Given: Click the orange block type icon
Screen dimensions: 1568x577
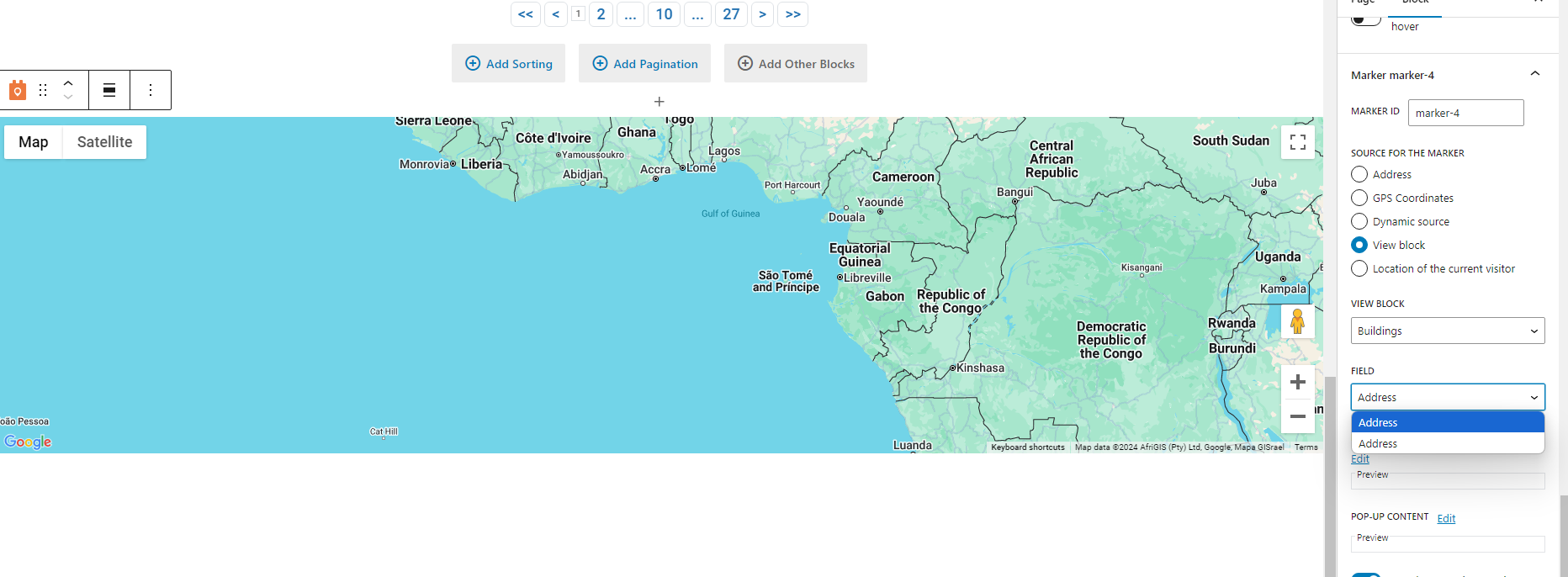Looking at the screenshot, I should tap(17, 90).
